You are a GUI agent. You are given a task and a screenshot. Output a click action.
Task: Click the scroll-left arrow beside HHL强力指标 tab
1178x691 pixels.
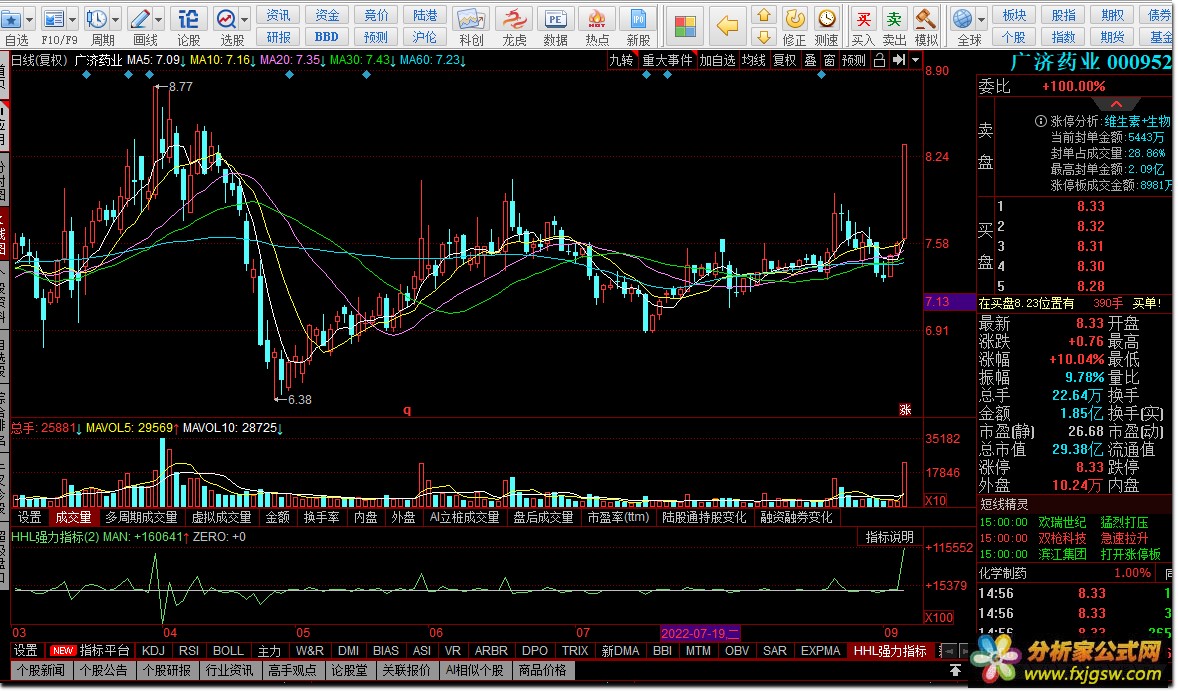coord(950,651)
